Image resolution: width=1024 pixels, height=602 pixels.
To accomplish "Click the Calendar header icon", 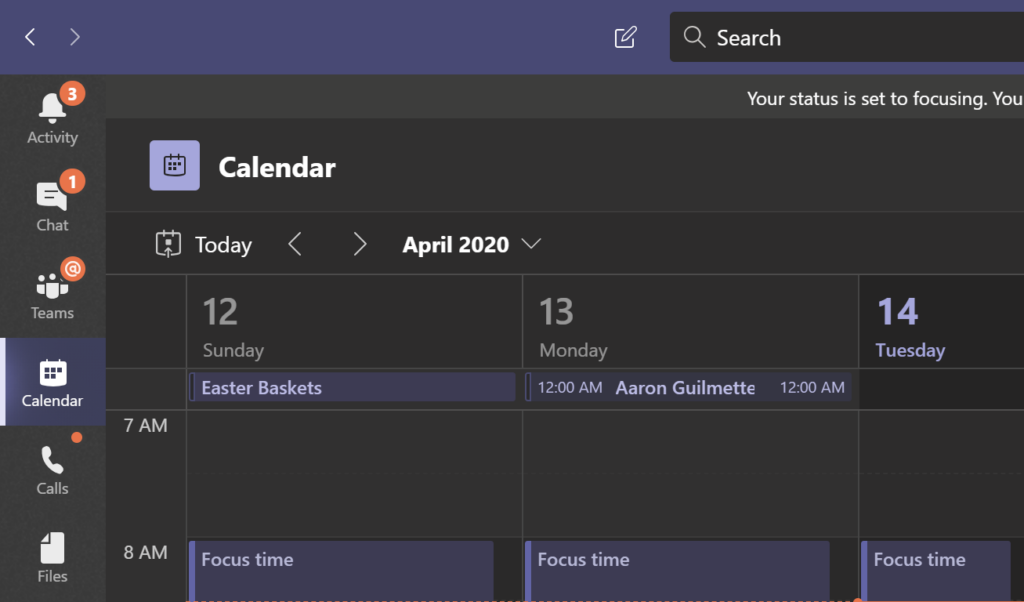I will pyautogui.click(x=174, y=165).
